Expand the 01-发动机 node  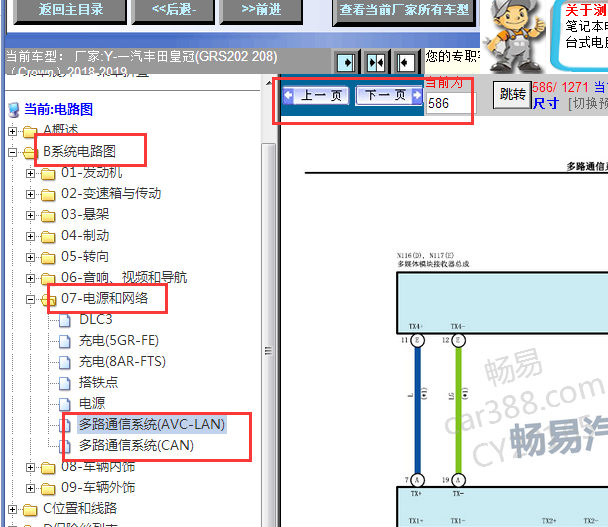[x=30, y=173]
